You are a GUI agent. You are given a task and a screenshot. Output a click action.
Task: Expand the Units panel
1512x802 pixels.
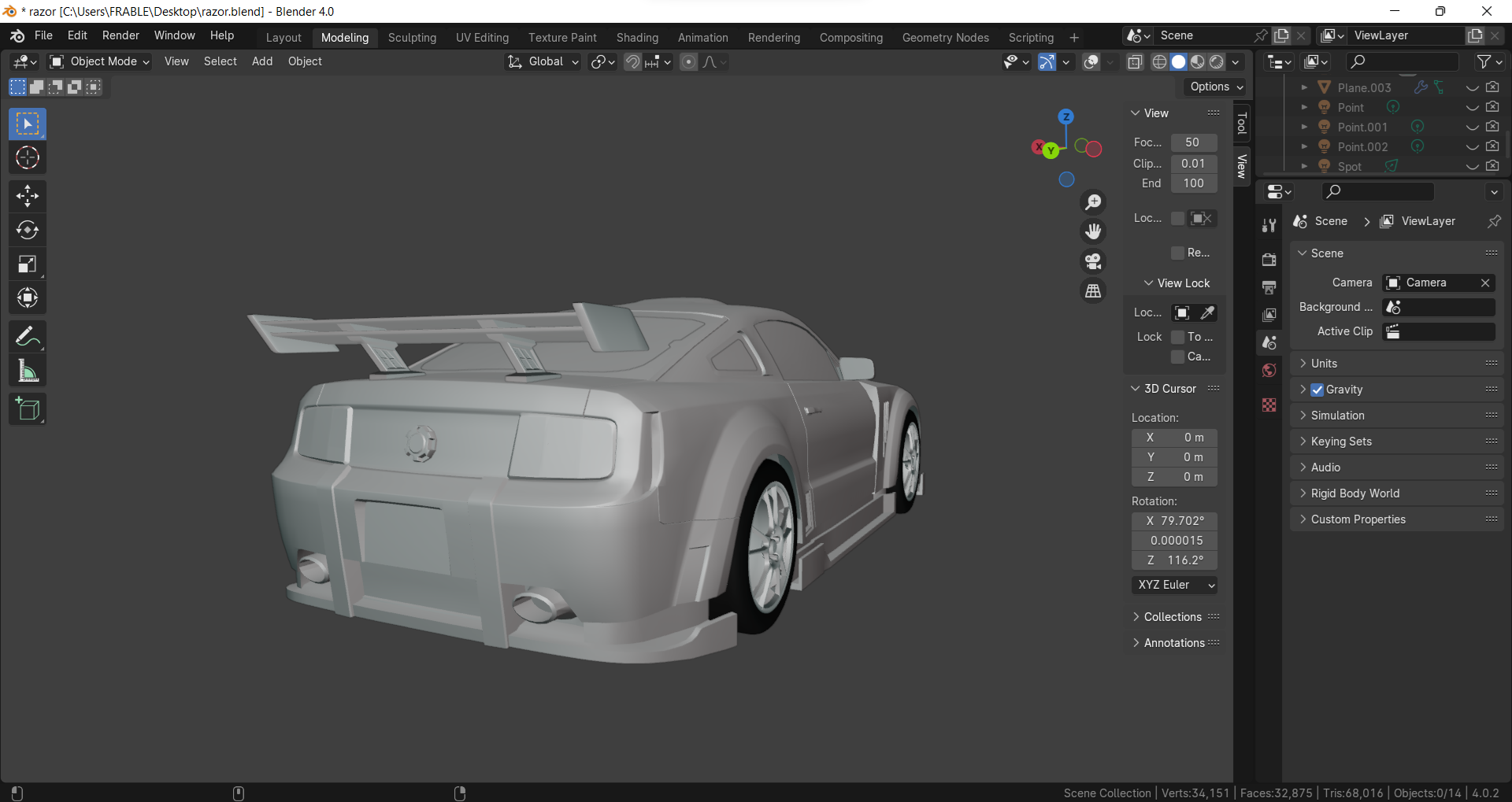[1324, 364]
